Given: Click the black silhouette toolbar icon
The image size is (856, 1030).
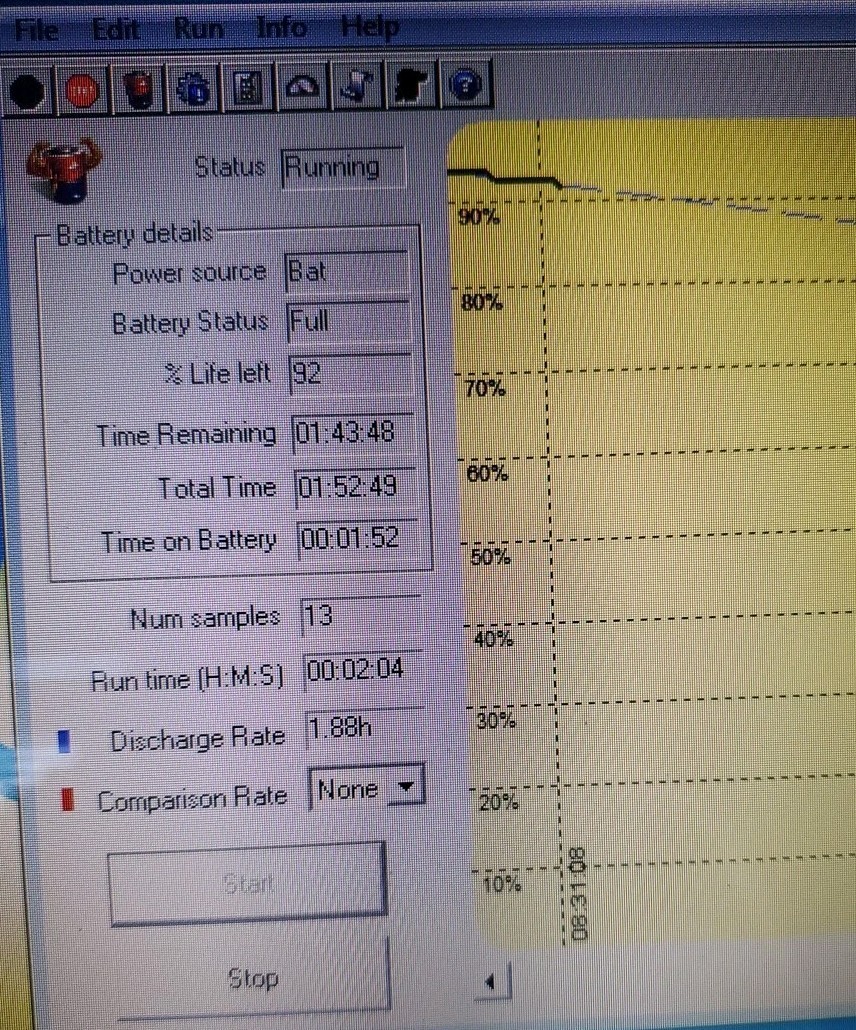Looking at the screenshot, I should [x=411, y=85].
